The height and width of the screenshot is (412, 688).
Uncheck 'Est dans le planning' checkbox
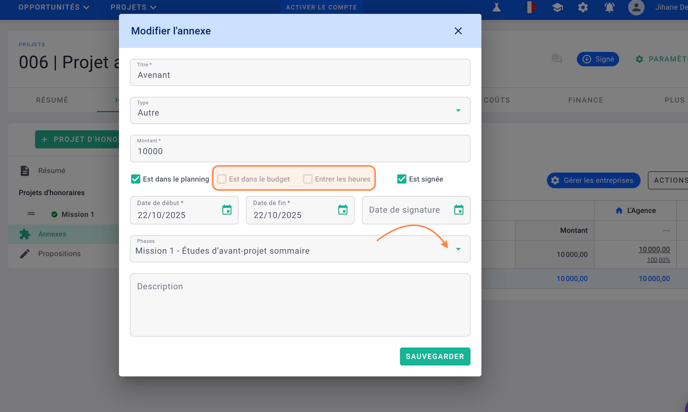136,179
